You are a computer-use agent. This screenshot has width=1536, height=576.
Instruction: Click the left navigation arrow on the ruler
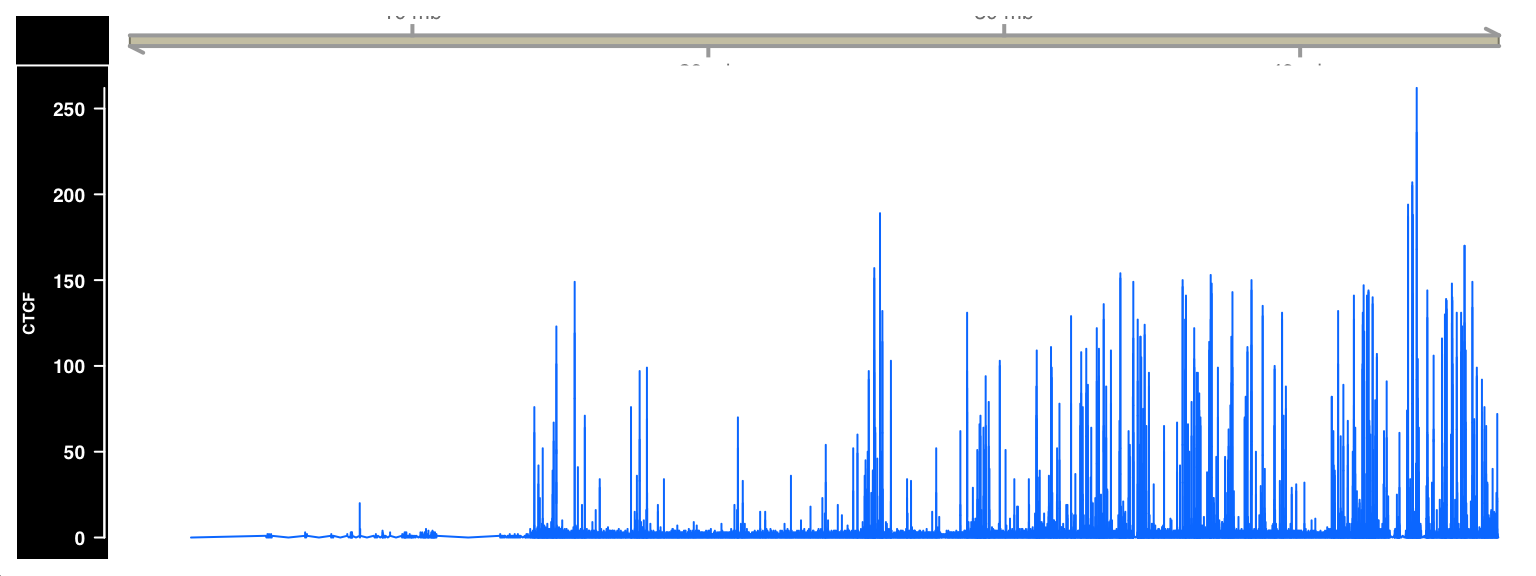click(x=133, y=44)
